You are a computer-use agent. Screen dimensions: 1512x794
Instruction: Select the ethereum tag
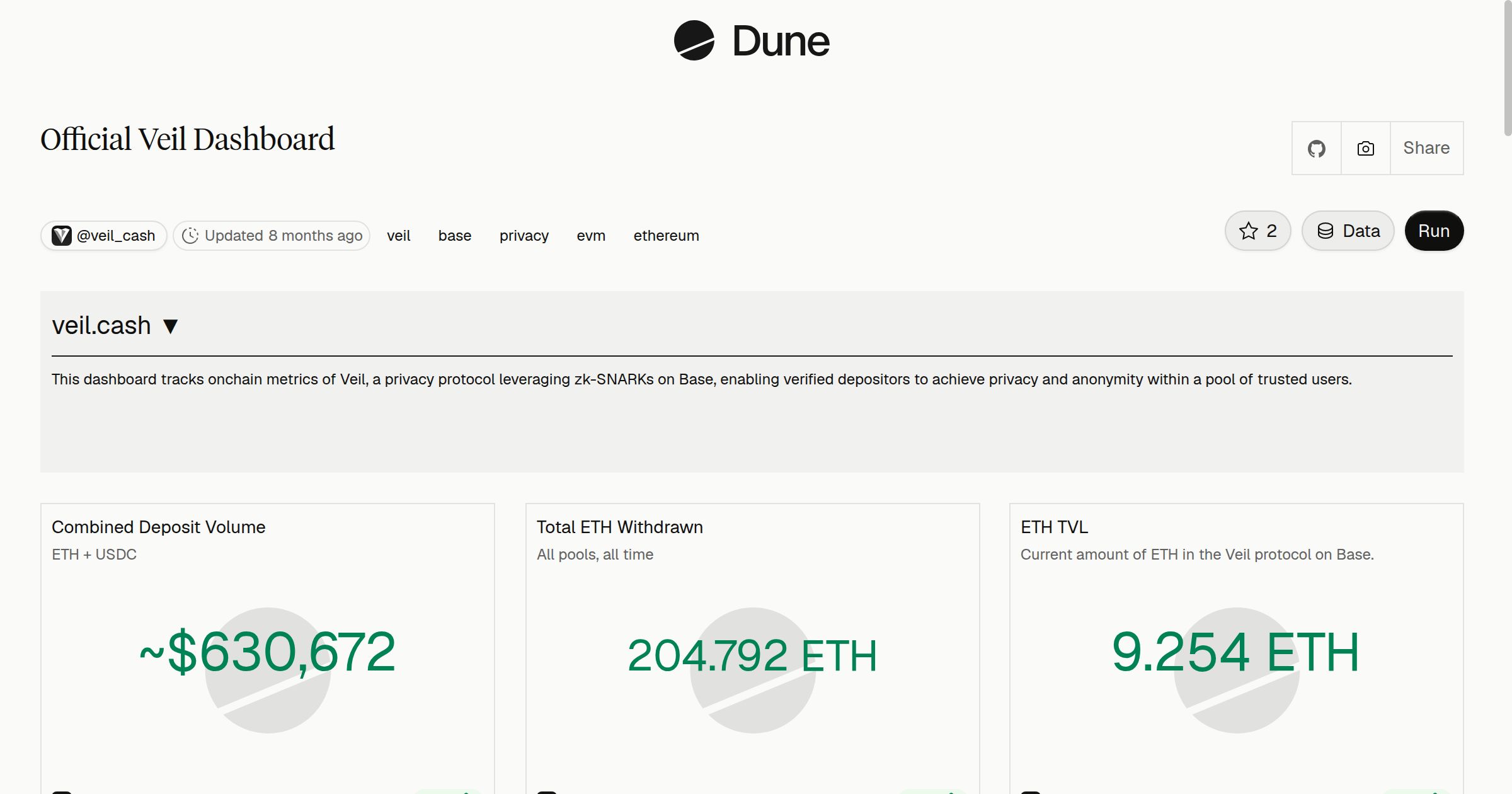[667, 236]
